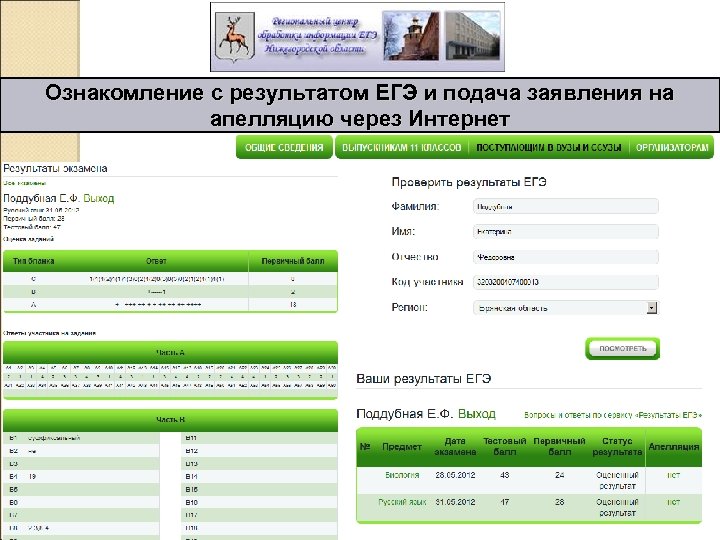This screenshot has width=720, height=540.
Task: Click the Часть А section header
Action: (170, 353)
